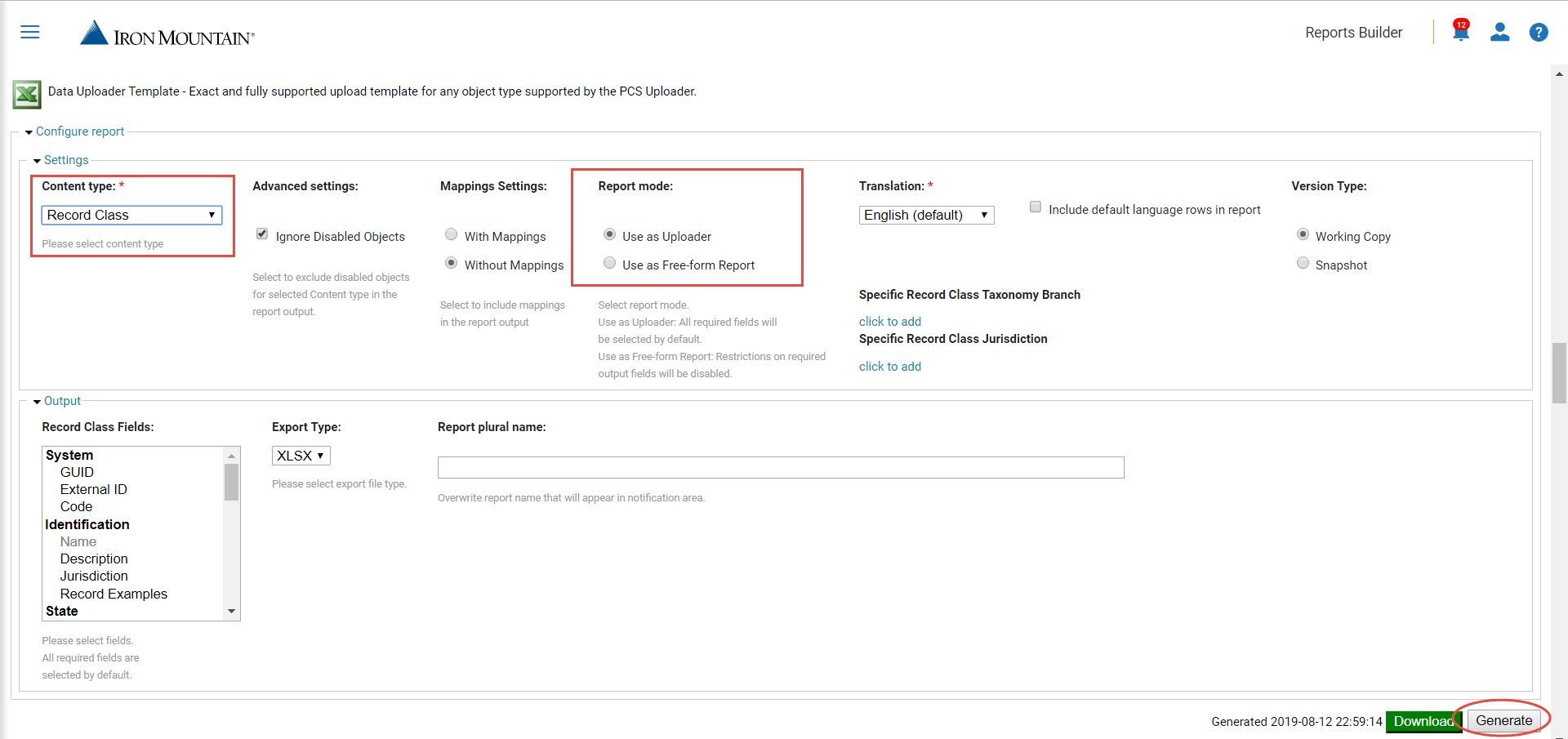The image size is (1568, 739).
Task: Open the Content type dropdown
Action: 131,215
